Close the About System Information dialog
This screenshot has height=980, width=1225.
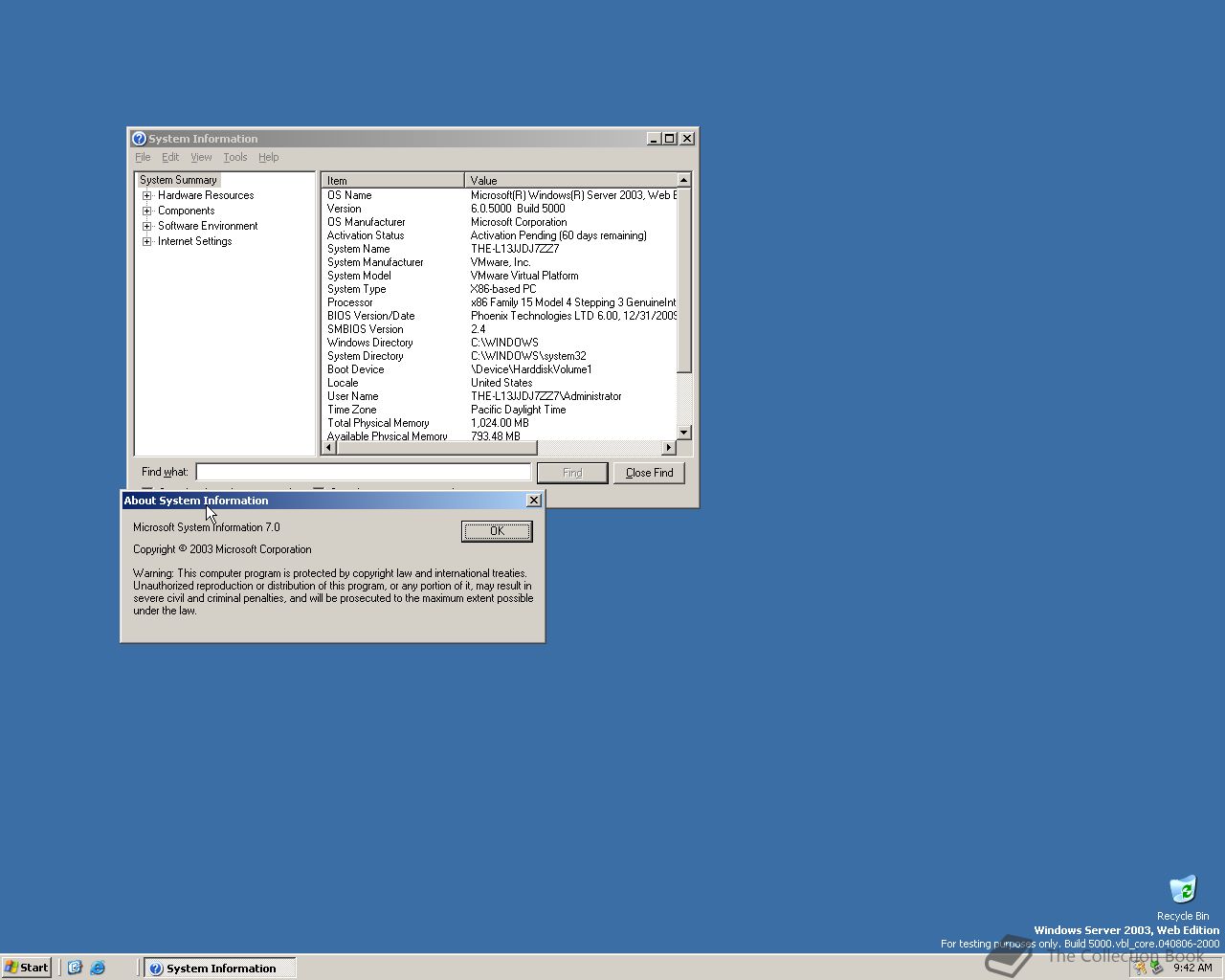(x=534, y=501)
